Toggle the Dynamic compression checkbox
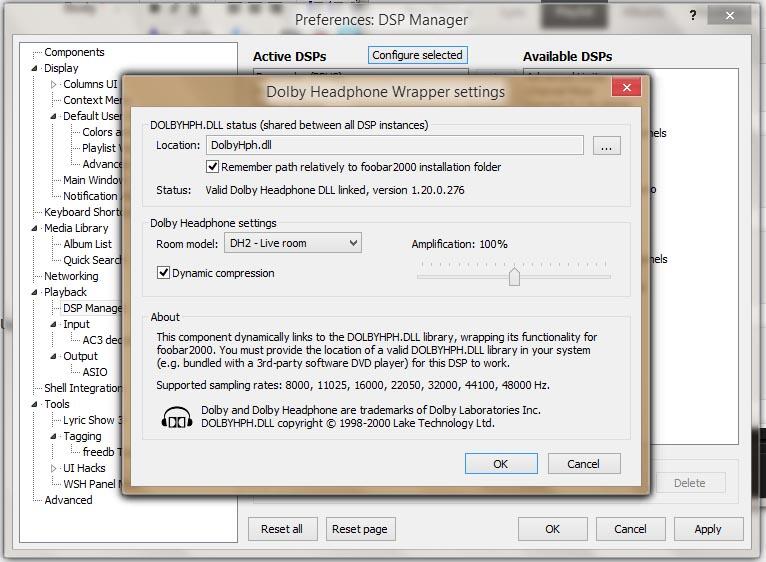The image size is (766, 562). (x=163, y=273)
